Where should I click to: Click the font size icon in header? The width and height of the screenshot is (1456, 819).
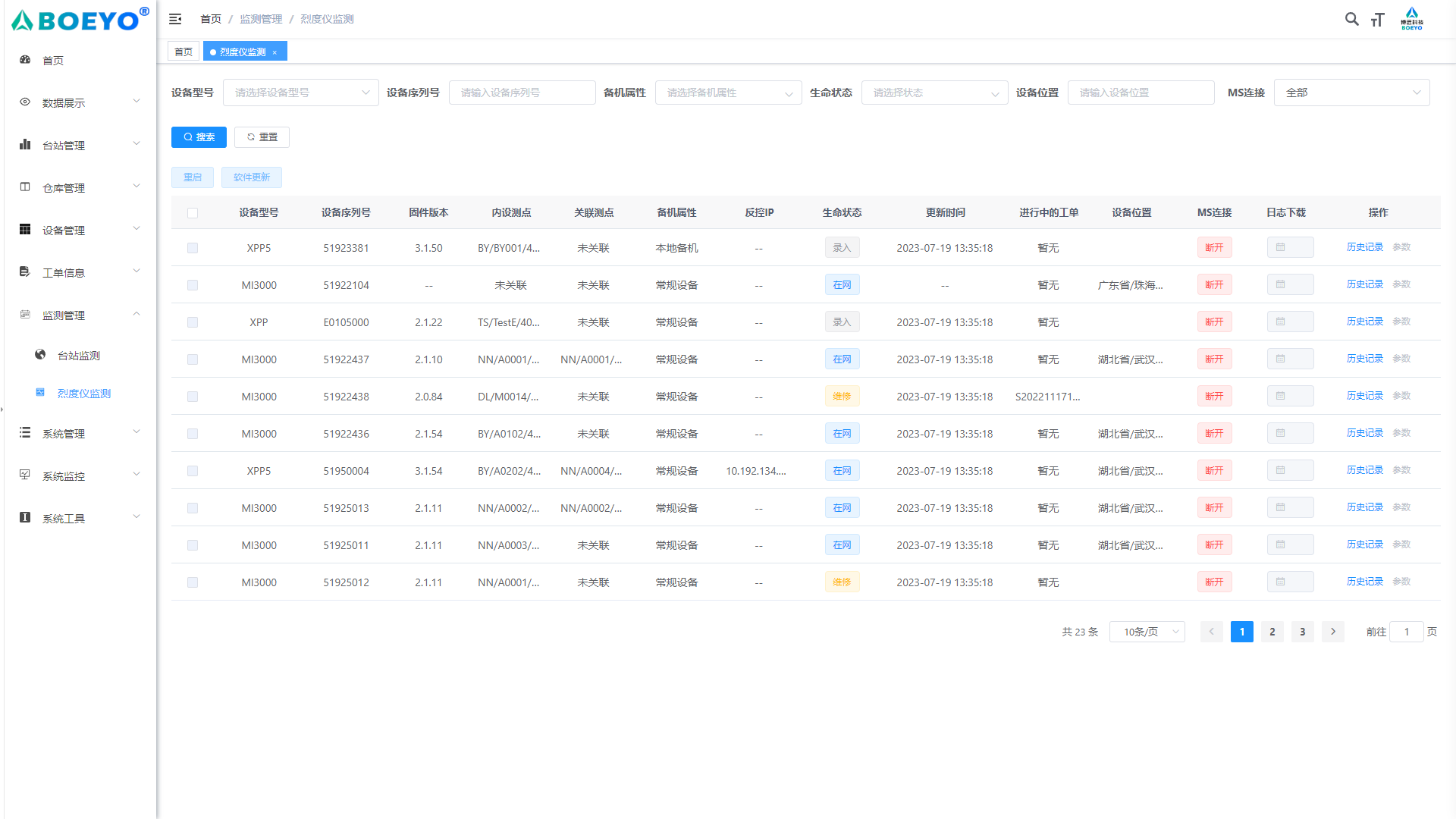coord(1378,20)
